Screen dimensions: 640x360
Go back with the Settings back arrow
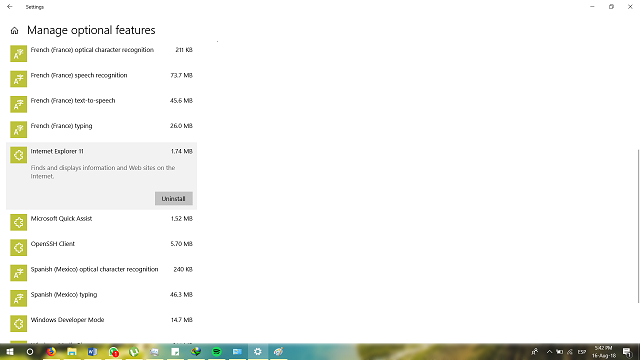(10, 7)
